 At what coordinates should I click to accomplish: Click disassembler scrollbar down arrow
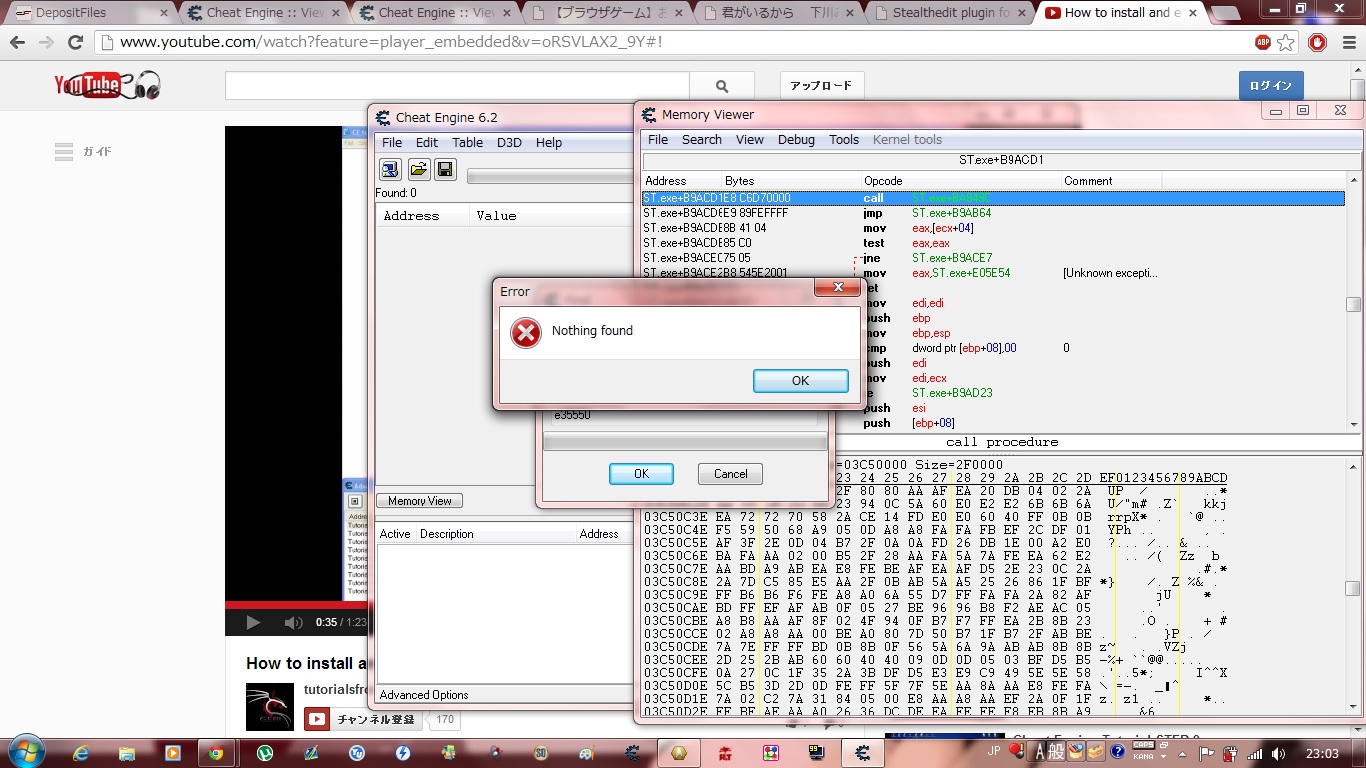1353,424
